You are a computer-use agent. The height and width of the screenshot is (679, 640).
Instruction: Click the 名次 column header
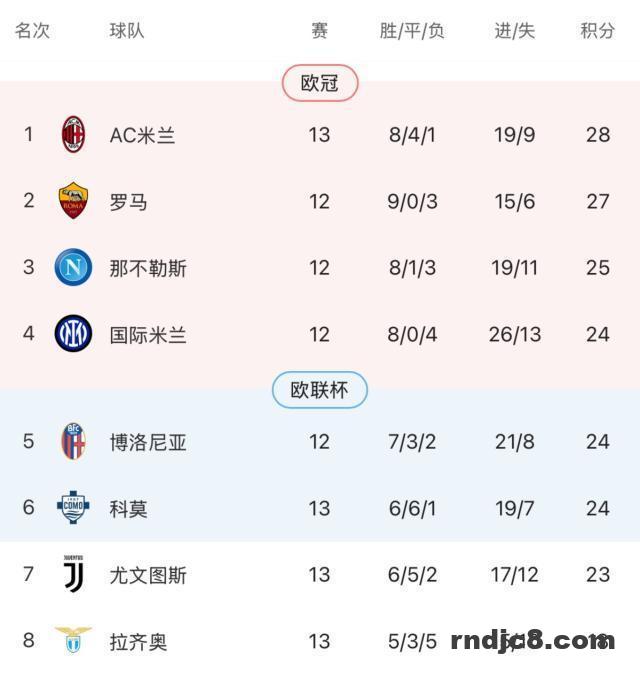pyautogui.click(x=32, y=31)
